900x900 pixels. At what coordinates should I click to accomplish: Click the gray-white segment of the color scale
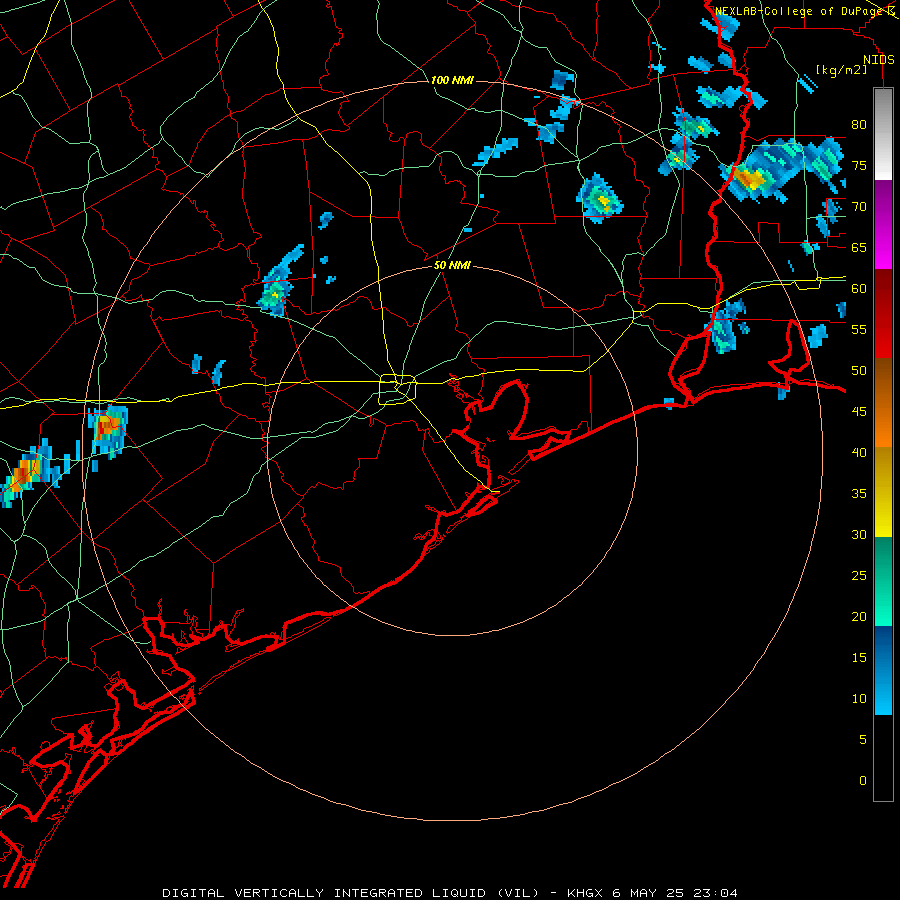tap(883, 134)
